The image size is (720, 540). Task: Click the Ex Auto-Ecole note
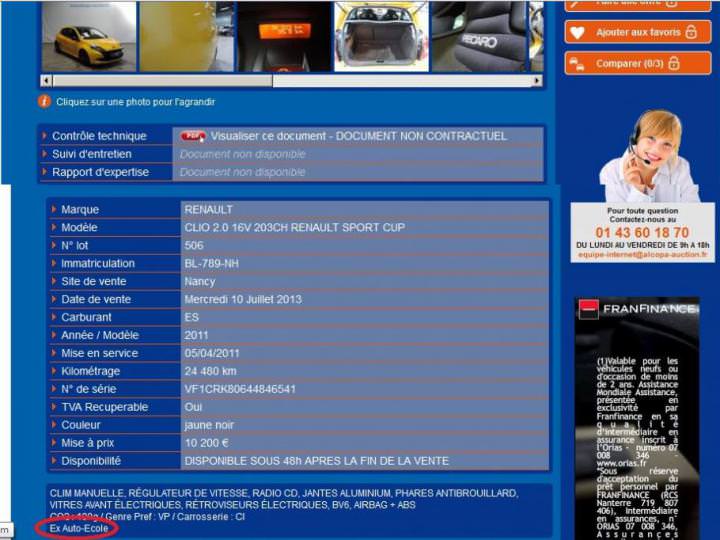tap(79, 528)
